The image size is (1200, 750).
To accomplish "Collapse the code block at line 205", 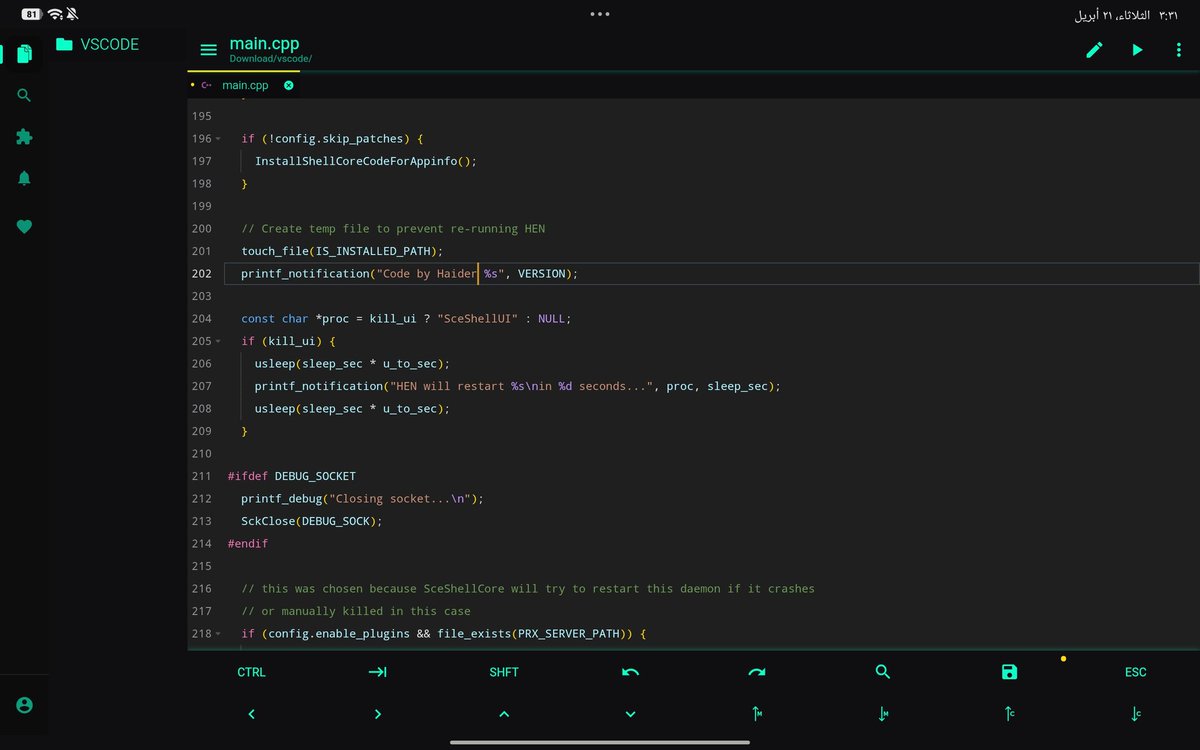I will pos(218,341).
